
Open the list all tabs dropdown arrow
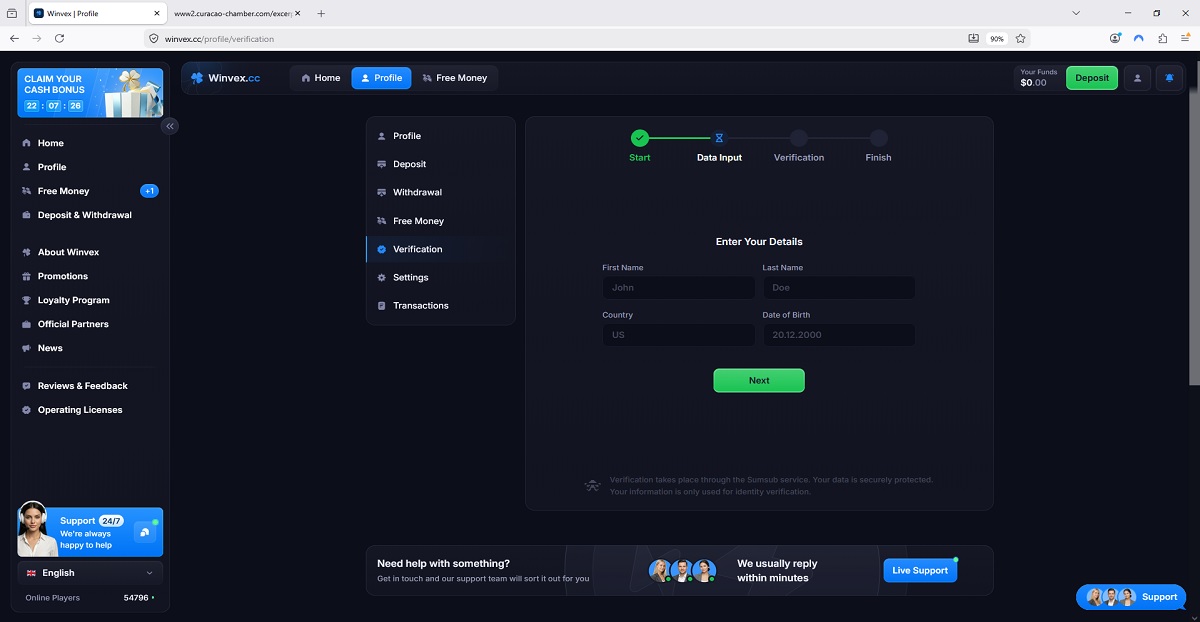tap(1076, 13)
